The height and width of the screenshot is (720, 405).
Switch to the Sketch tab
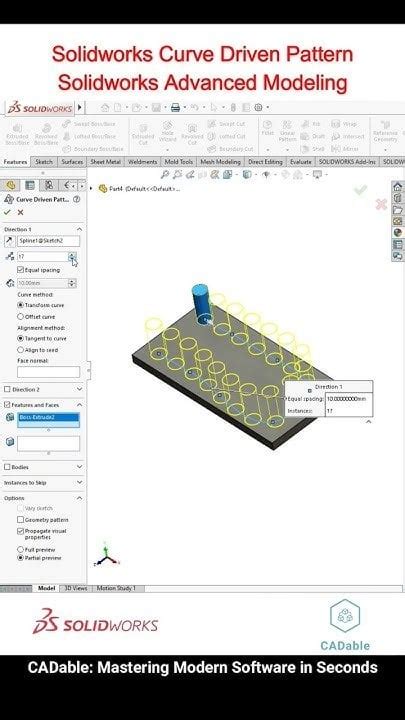tap(44, 162)
